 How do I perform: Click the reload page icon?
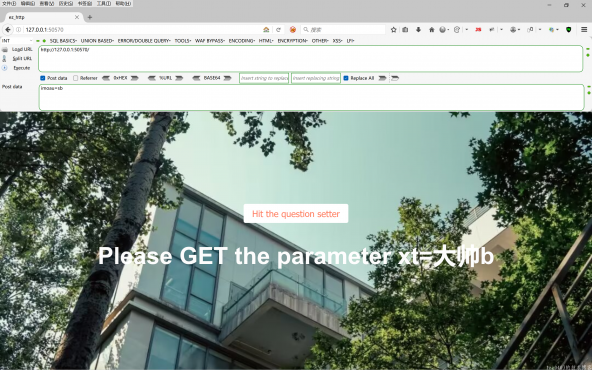pyautogui.click(x=279, y=29)
